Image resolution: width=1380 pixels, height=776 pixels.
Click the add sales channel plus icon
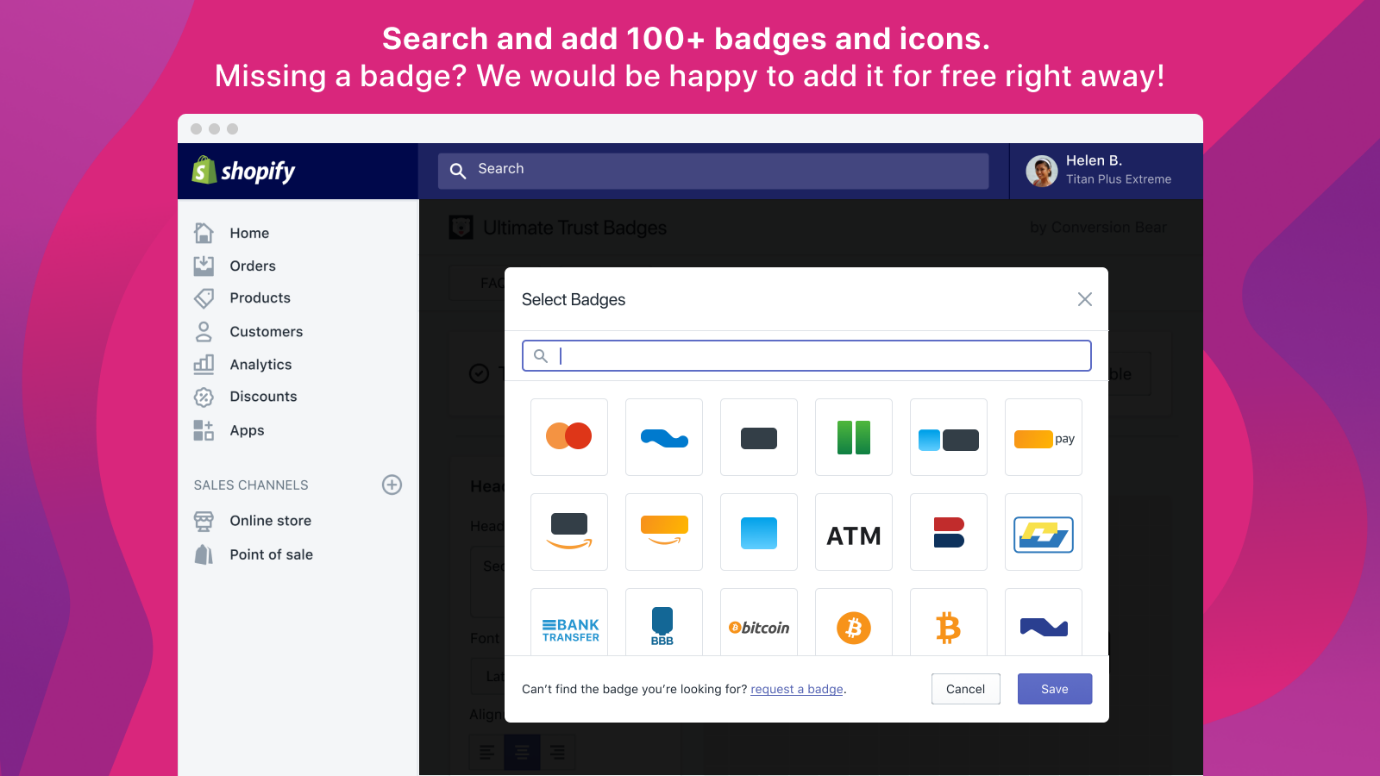tap(392, 485)
